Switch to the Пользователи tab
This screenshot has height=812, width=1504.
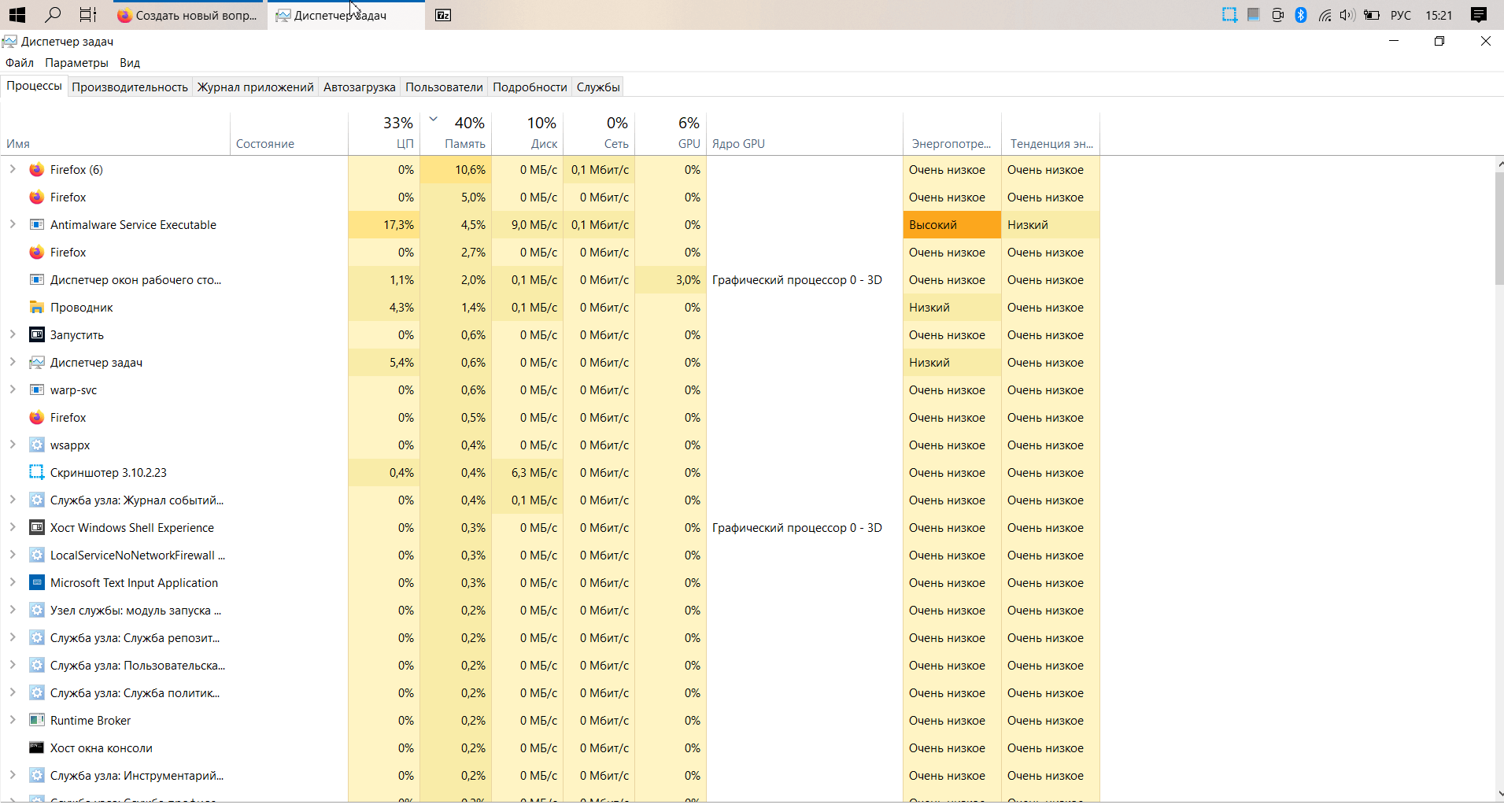tap(444, 87)
